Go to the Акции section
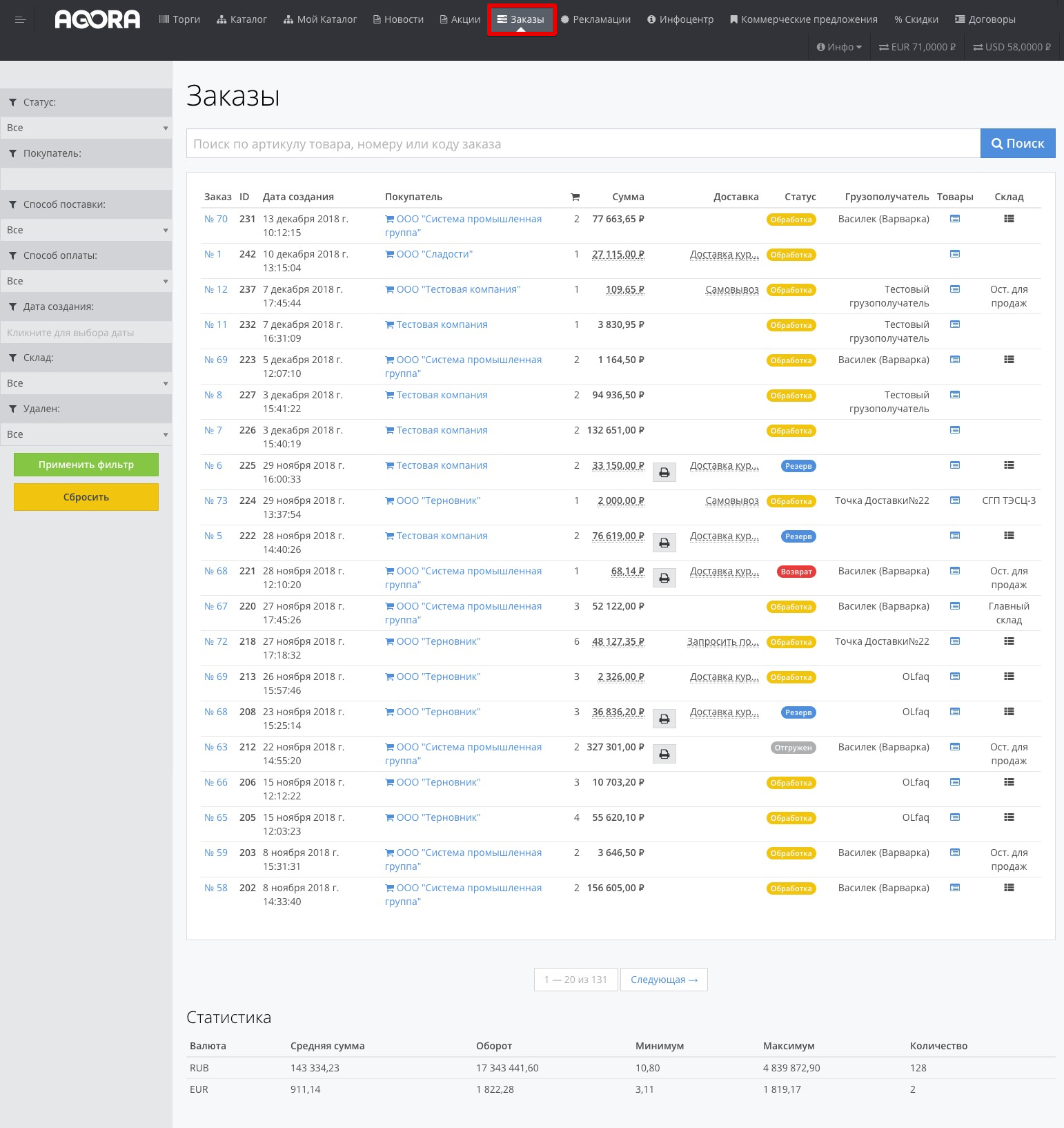The width and height of the screenshot is (1064, 1128). 460,19
